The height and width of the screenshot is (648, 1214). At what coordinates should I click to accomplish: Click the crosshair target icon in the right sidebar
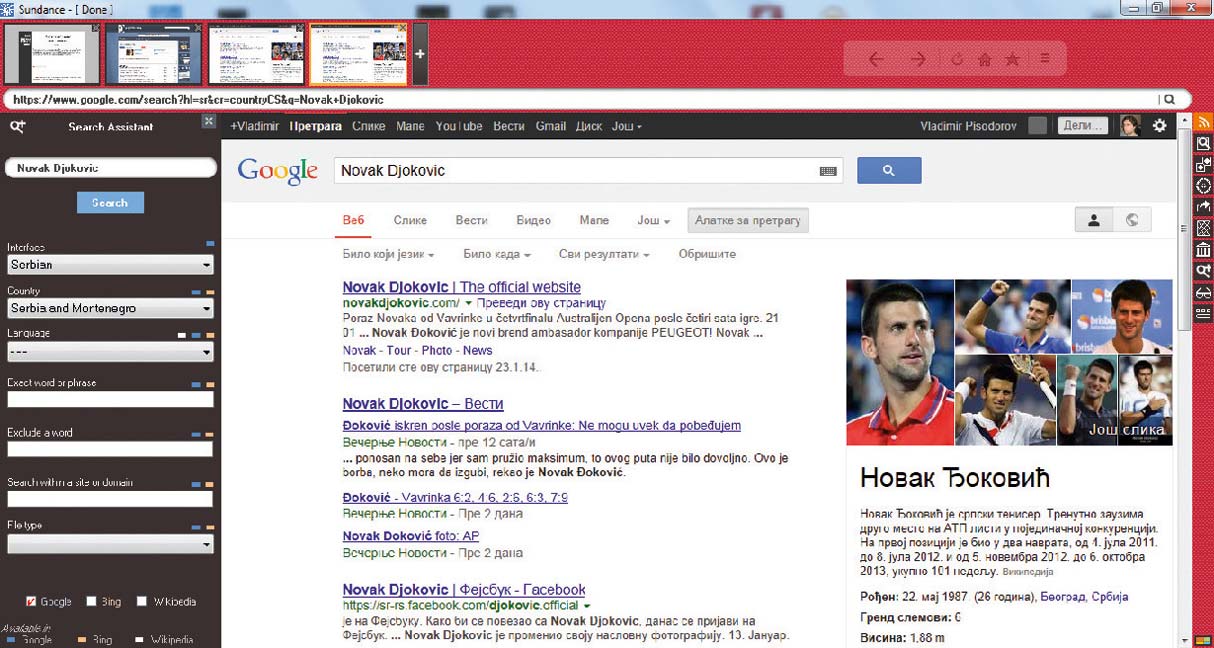(x=1204, y=186)
